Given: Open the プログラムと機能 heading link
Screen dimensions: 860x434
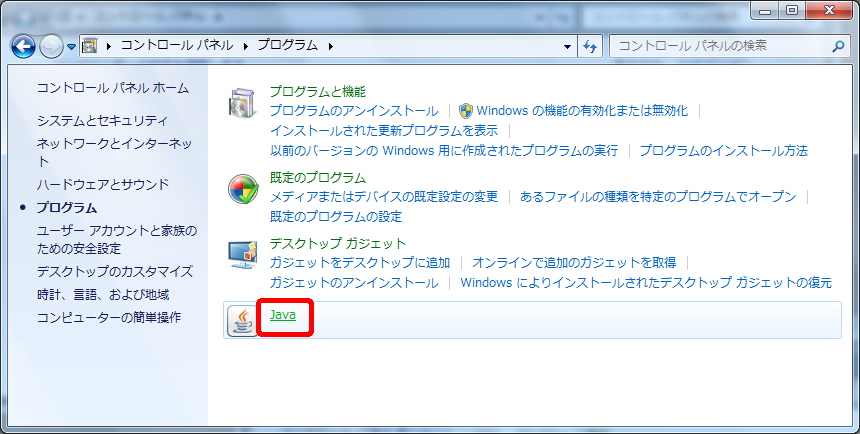Looking at the screenshot, I should 318,91.
